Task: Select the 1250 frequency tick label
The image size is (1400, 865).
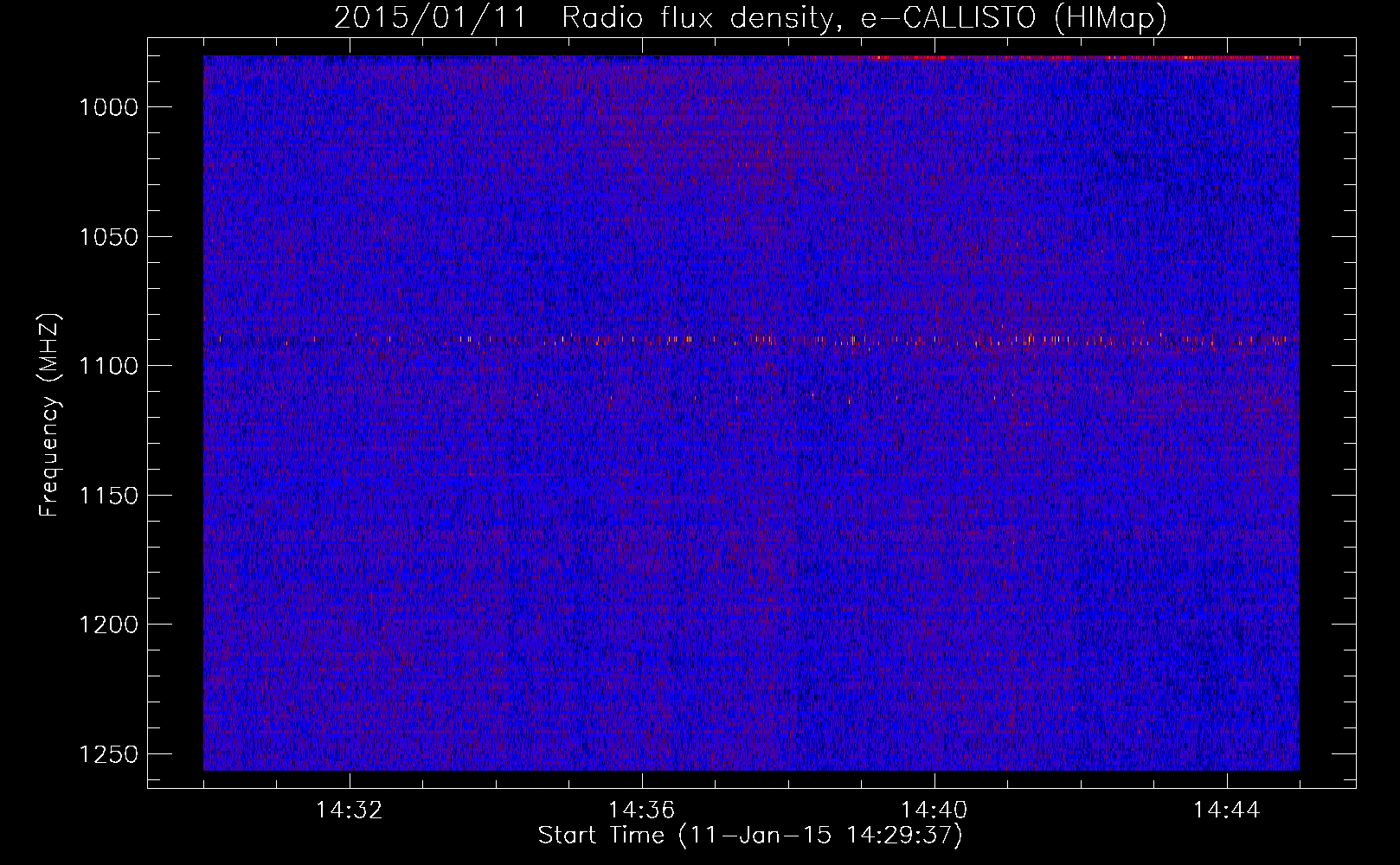Action: coord(109,754)
